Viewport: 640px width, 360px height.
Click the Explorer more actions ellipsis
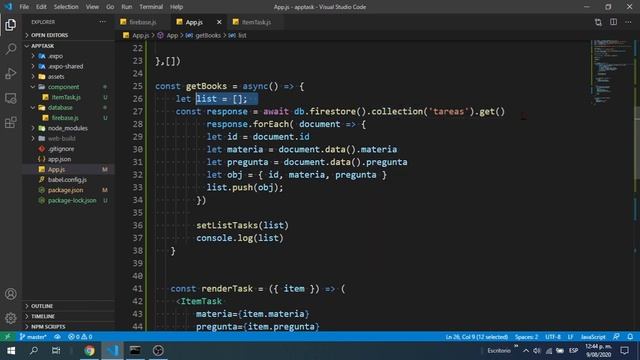tap(102, 22)
